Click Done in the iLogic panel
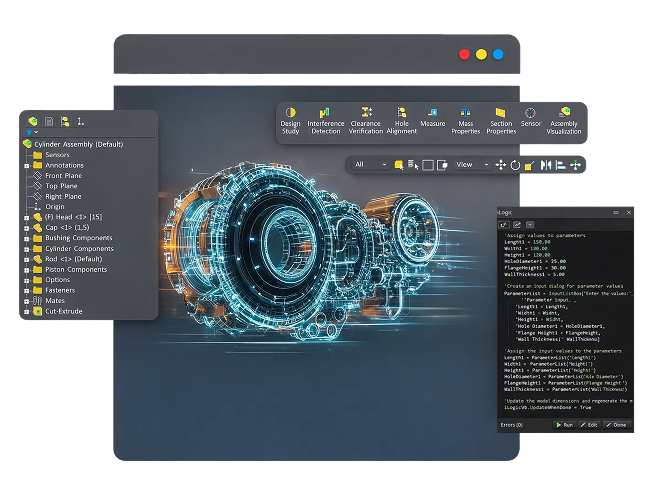The height and width of the screenshot is (500, 654). coord(616,425)
